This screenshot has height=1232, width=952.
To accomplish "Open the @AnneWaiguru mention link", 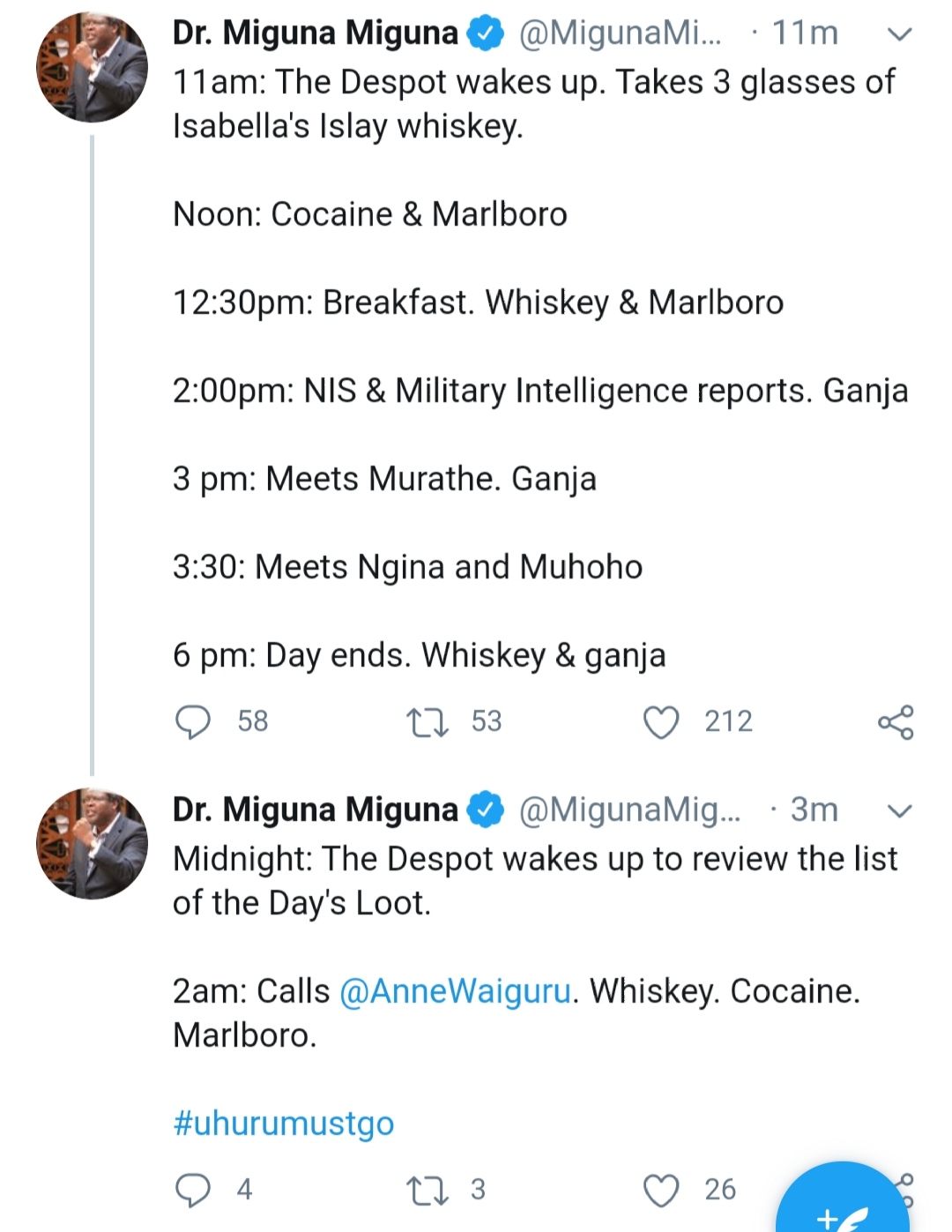I will click(x=456, y=991).
